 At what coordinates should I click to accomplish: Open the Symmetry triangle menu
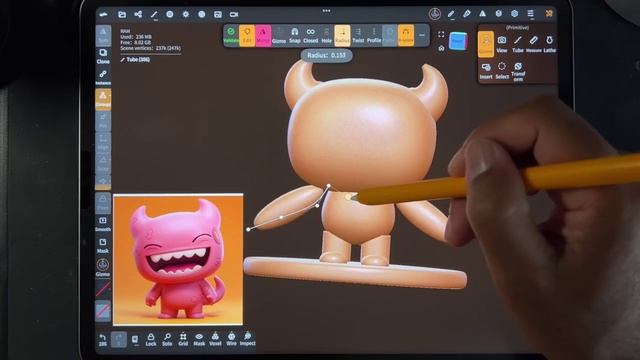(x=482, y=14)
